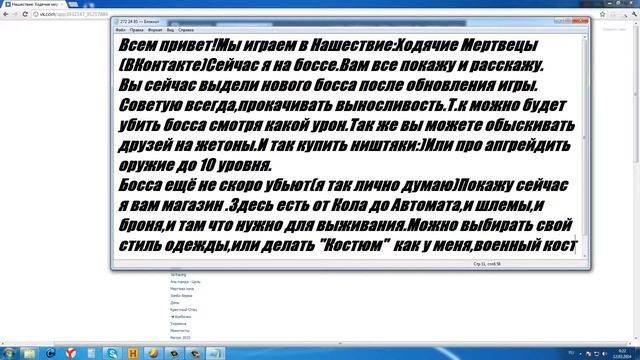Open the Файл menu in Notepad
640x360 pixels.
click(x=120, y=30)
